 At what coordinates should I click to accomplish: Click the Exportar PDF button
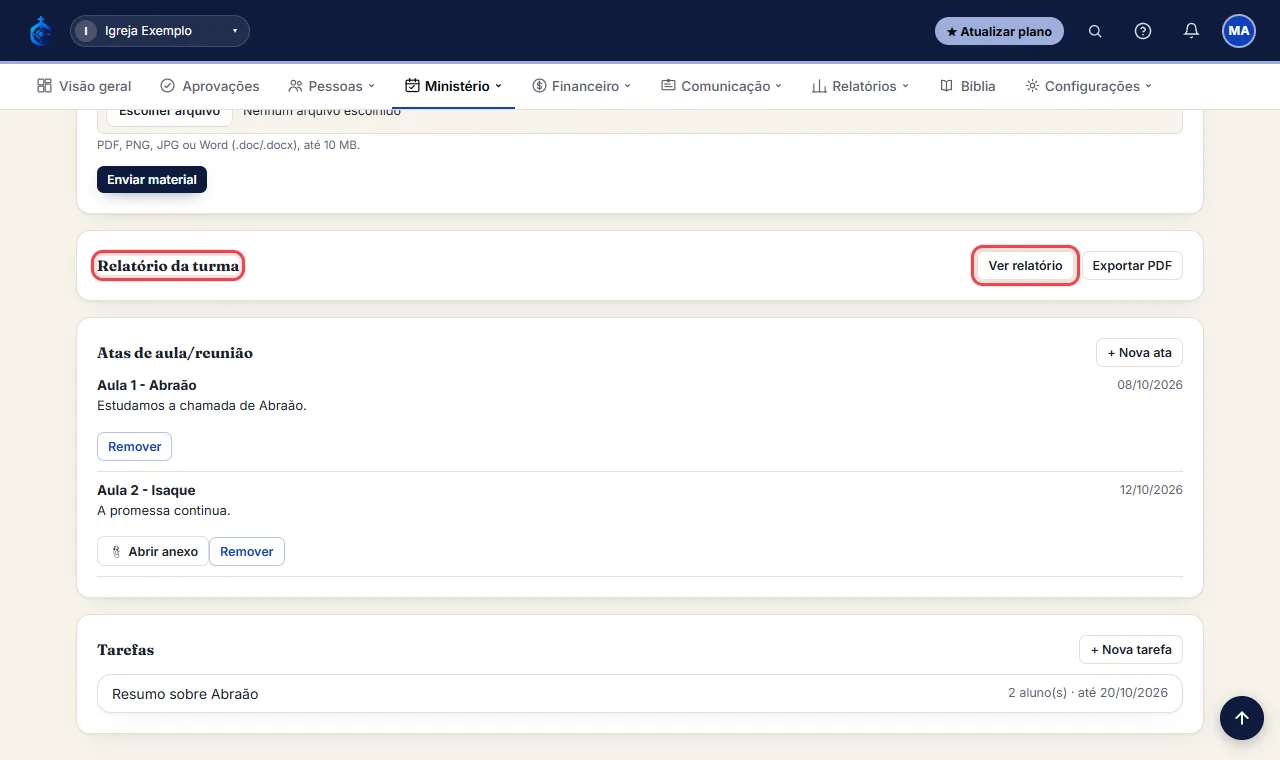tap(1132, 266)
